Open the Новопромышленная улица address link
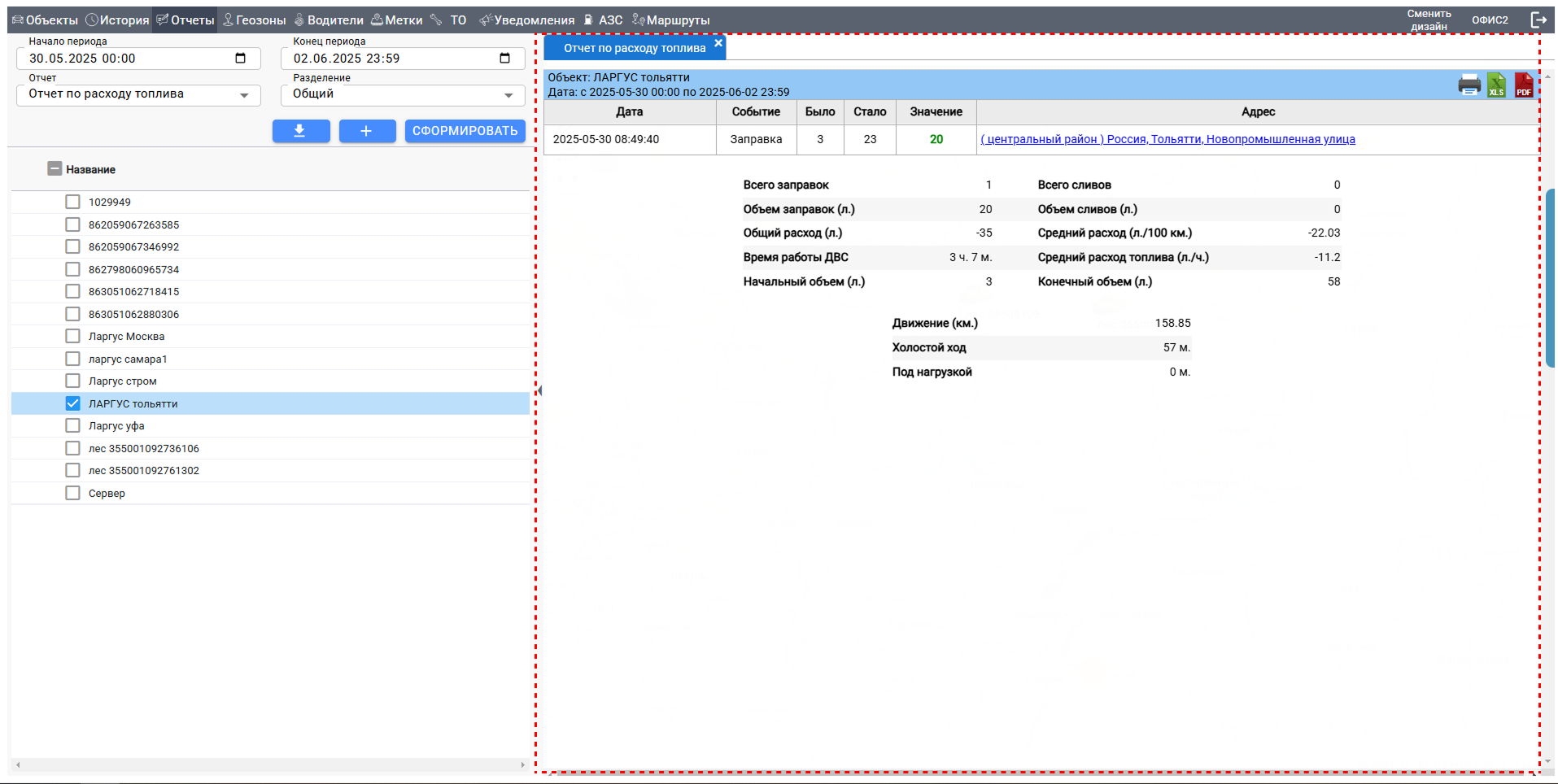Viewport: 1558px width, 784px height. [x=1167, y=139]
